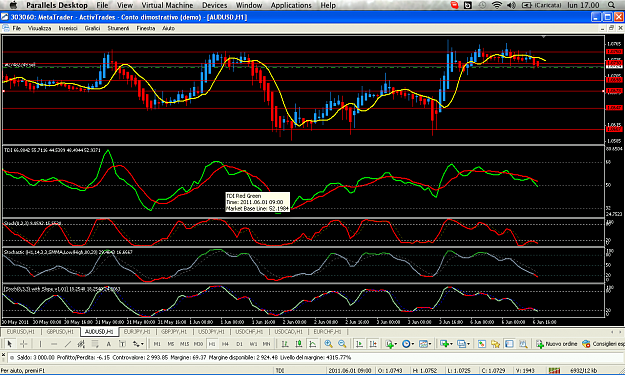
Task: Toggle the Terminal panel button
Action: click(509, 344)
